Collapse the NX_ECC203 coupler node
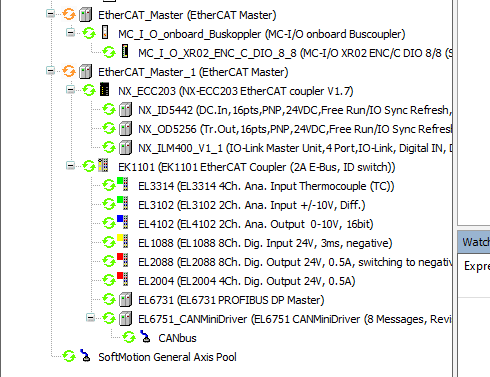 [x=70, y=90]
